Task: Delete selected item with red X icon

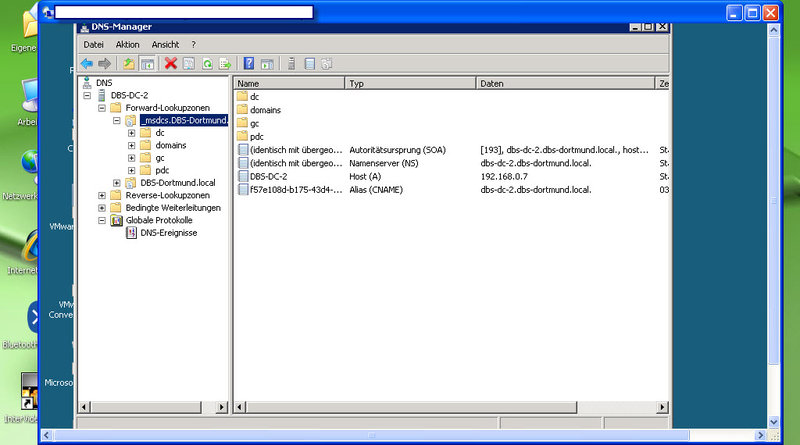Action: pyautogui.click(x=171, y=64)
